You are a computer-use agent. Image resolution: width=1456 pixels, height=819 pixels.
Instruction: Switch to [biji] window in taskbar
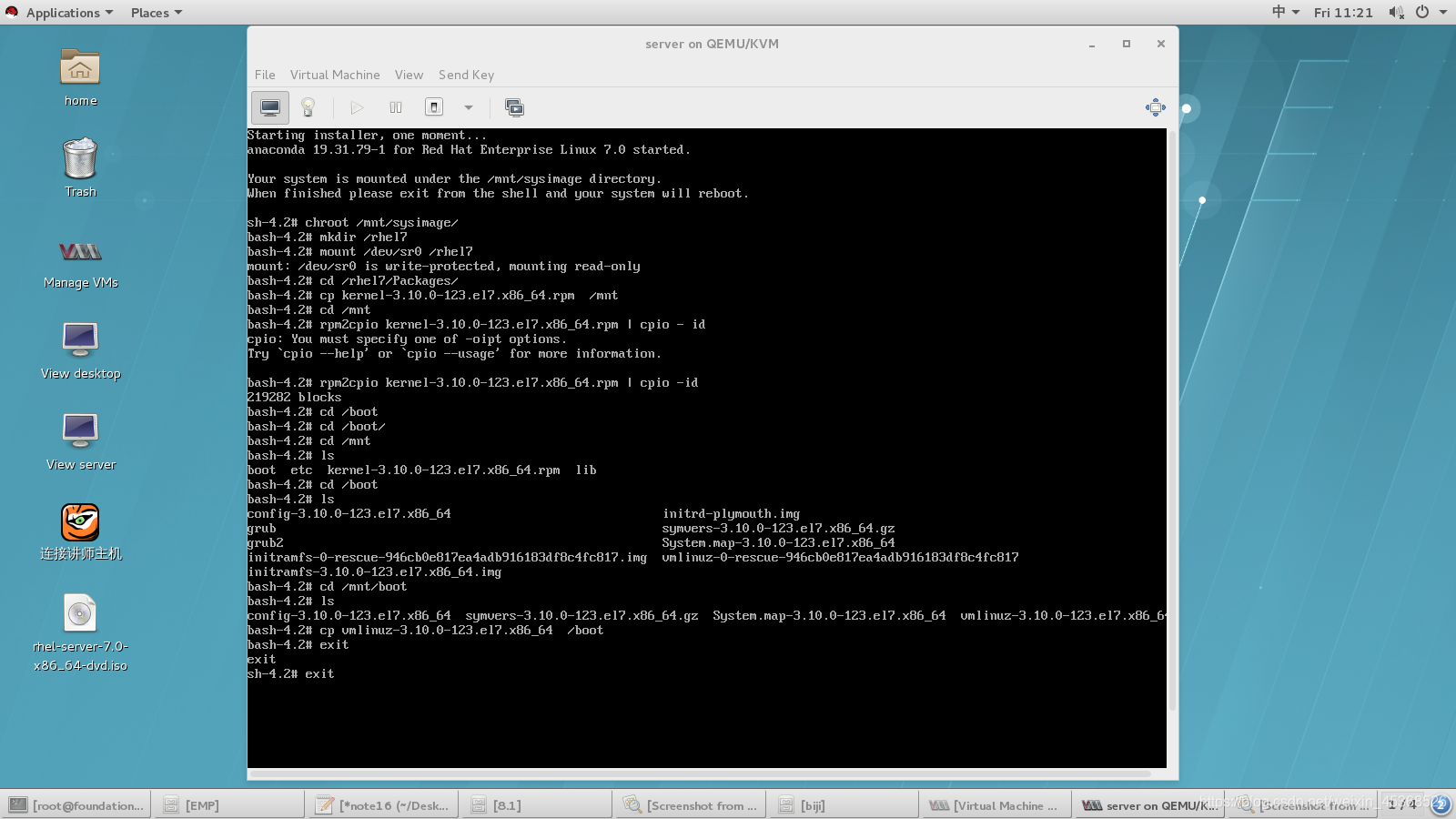point(844,805)
